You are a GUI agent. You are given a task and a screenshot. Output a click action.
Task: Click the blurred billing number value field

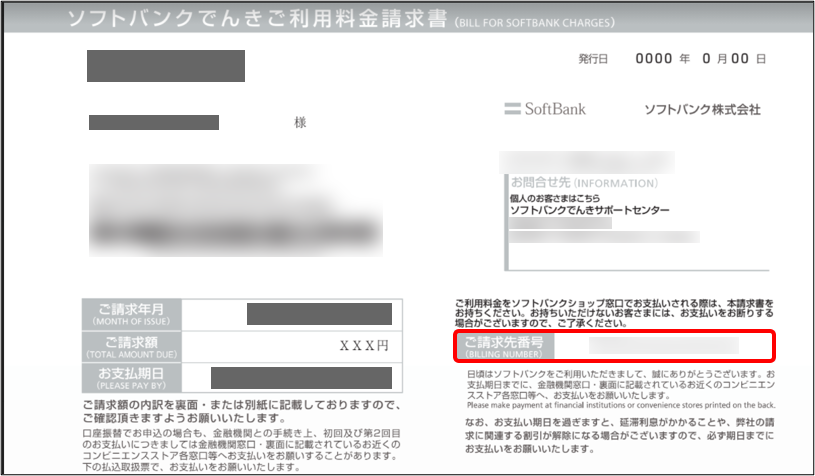tap(664, 346)
